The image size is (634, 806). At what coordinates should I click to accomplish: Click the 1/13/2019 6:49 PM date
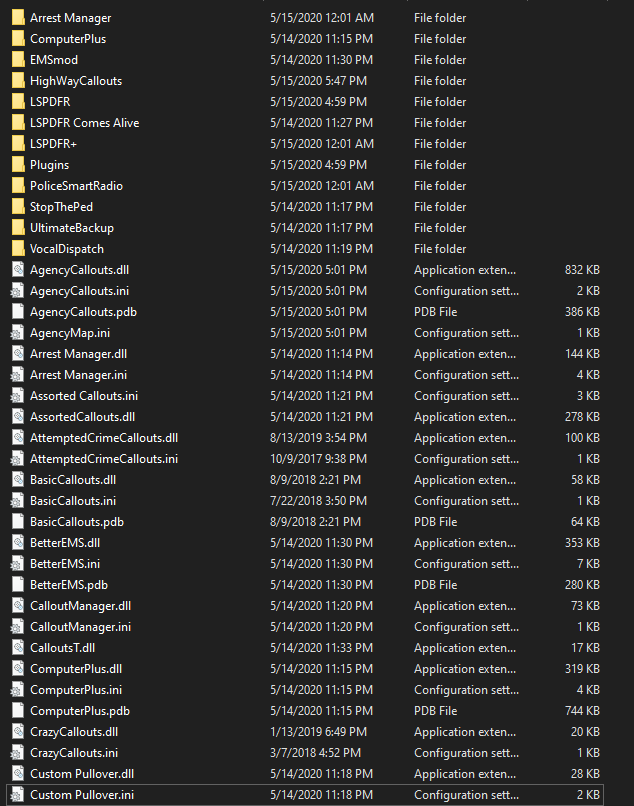coord(319,732)
